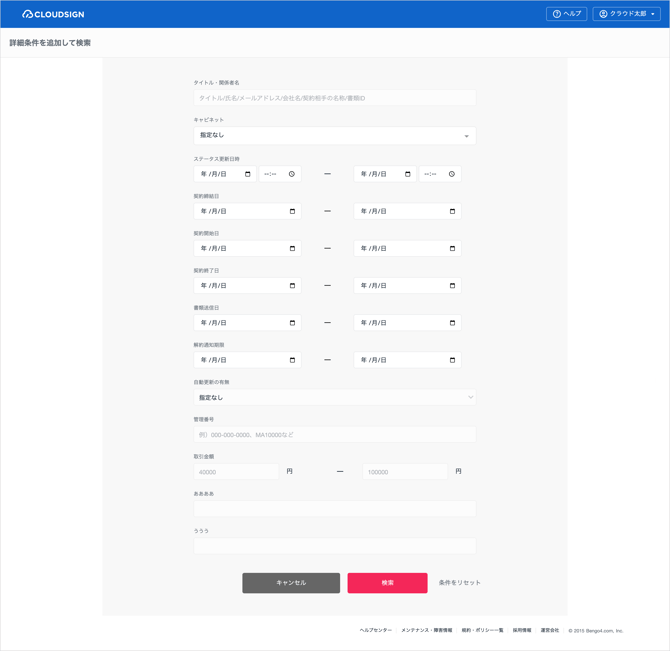This screenshot has height=651, width=670.
Task: Open the メンテナンス・障害情報 footer link
Action: [x=426, y=631]
